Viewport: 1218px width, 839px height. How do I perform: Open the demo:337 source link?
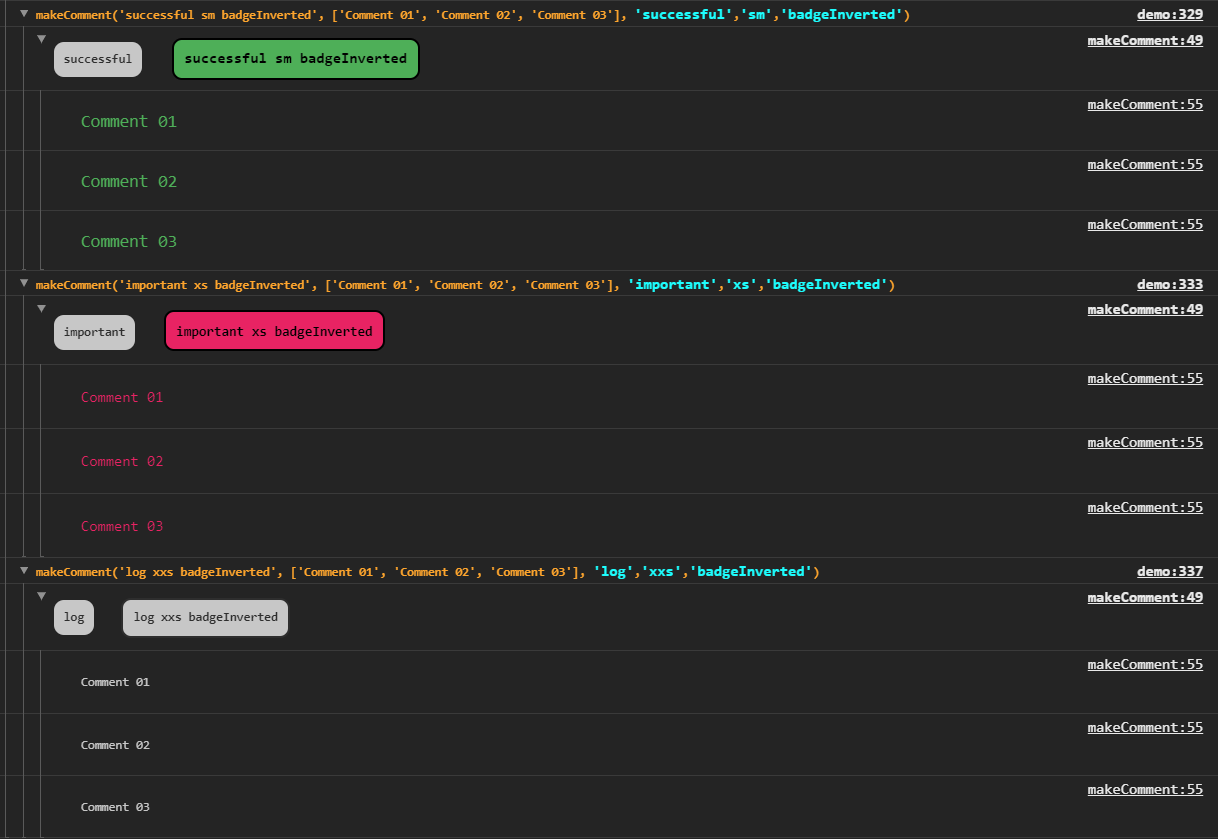1170,571
